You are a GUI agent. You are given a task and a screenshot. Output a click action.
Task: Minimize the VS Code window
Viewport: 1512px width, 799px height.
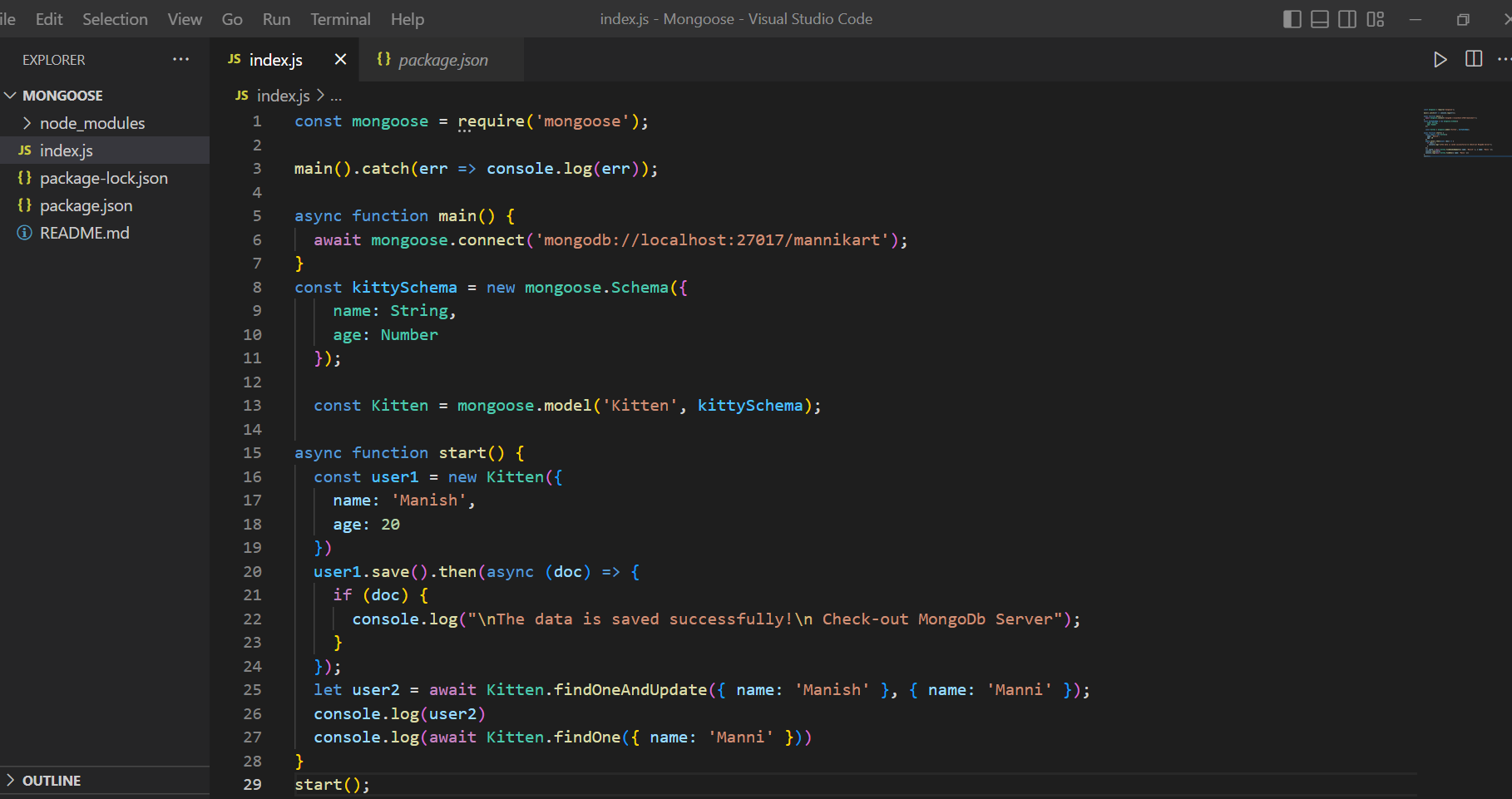(1416, 19)
